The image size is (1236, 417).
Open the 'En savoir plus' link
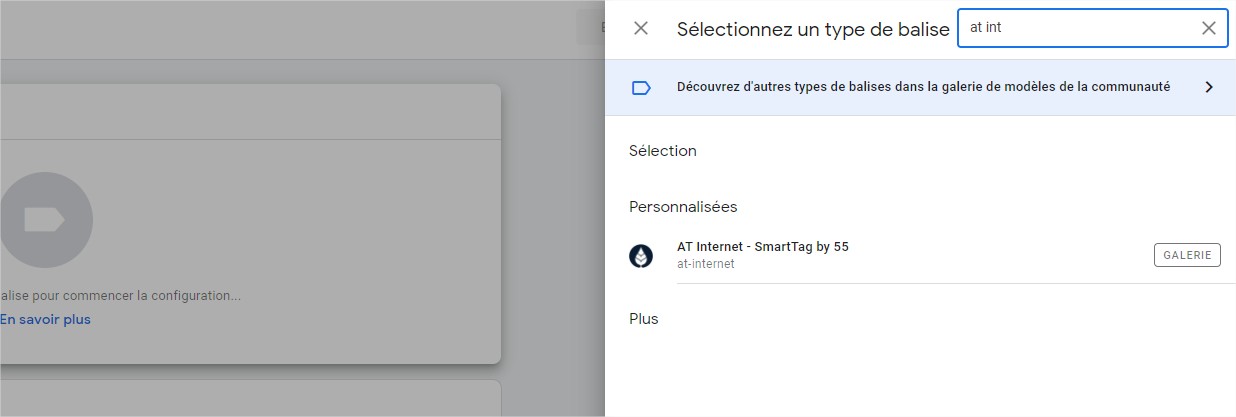pyautogui.click(x=45, y=320)
